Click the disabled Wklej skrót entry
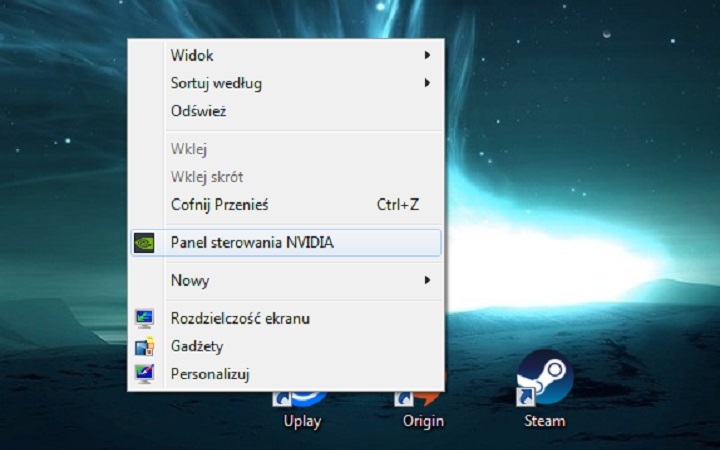The image size is (720, 450). [x=207, y=177]
